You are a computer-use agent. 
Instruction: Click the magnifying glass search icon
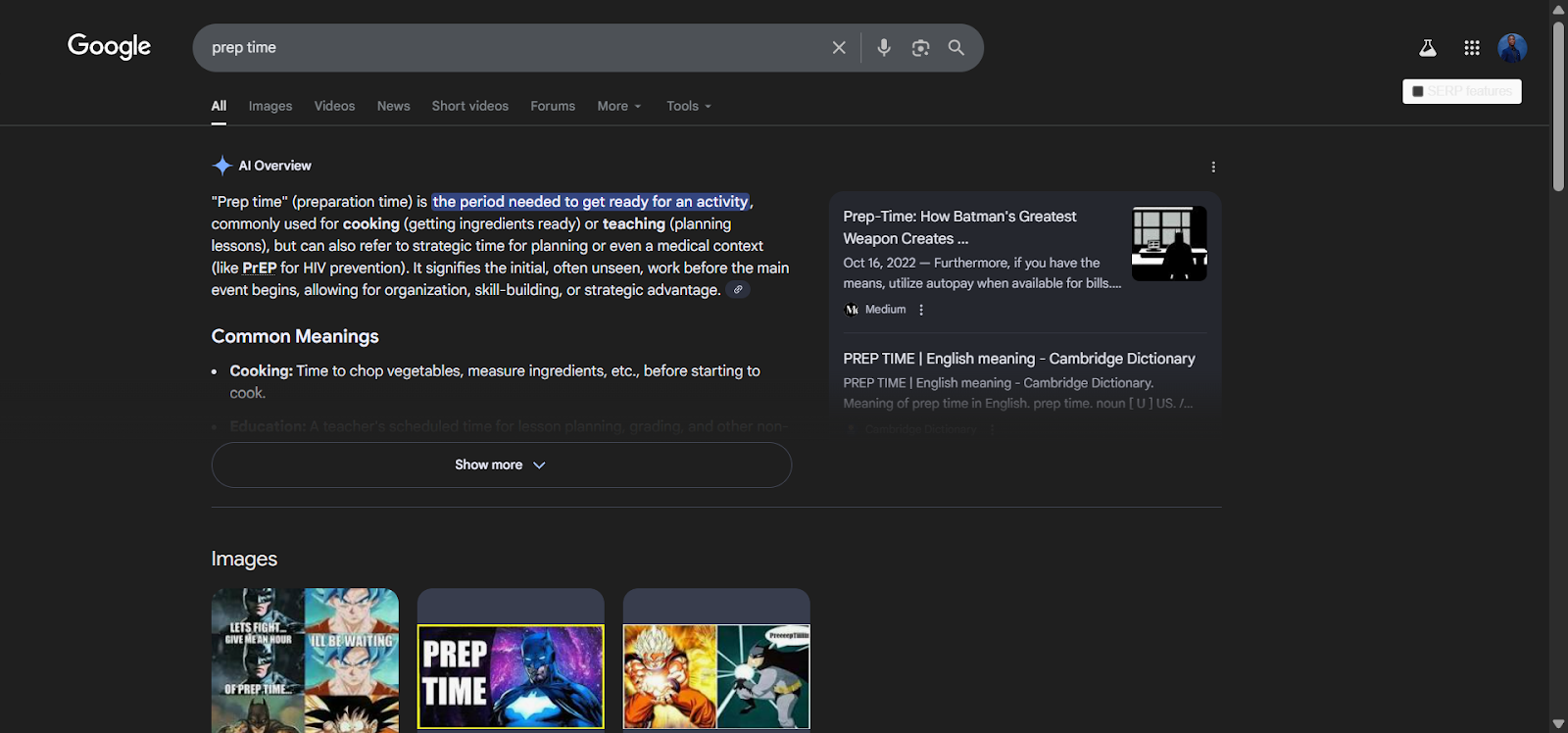coord(956,47)
